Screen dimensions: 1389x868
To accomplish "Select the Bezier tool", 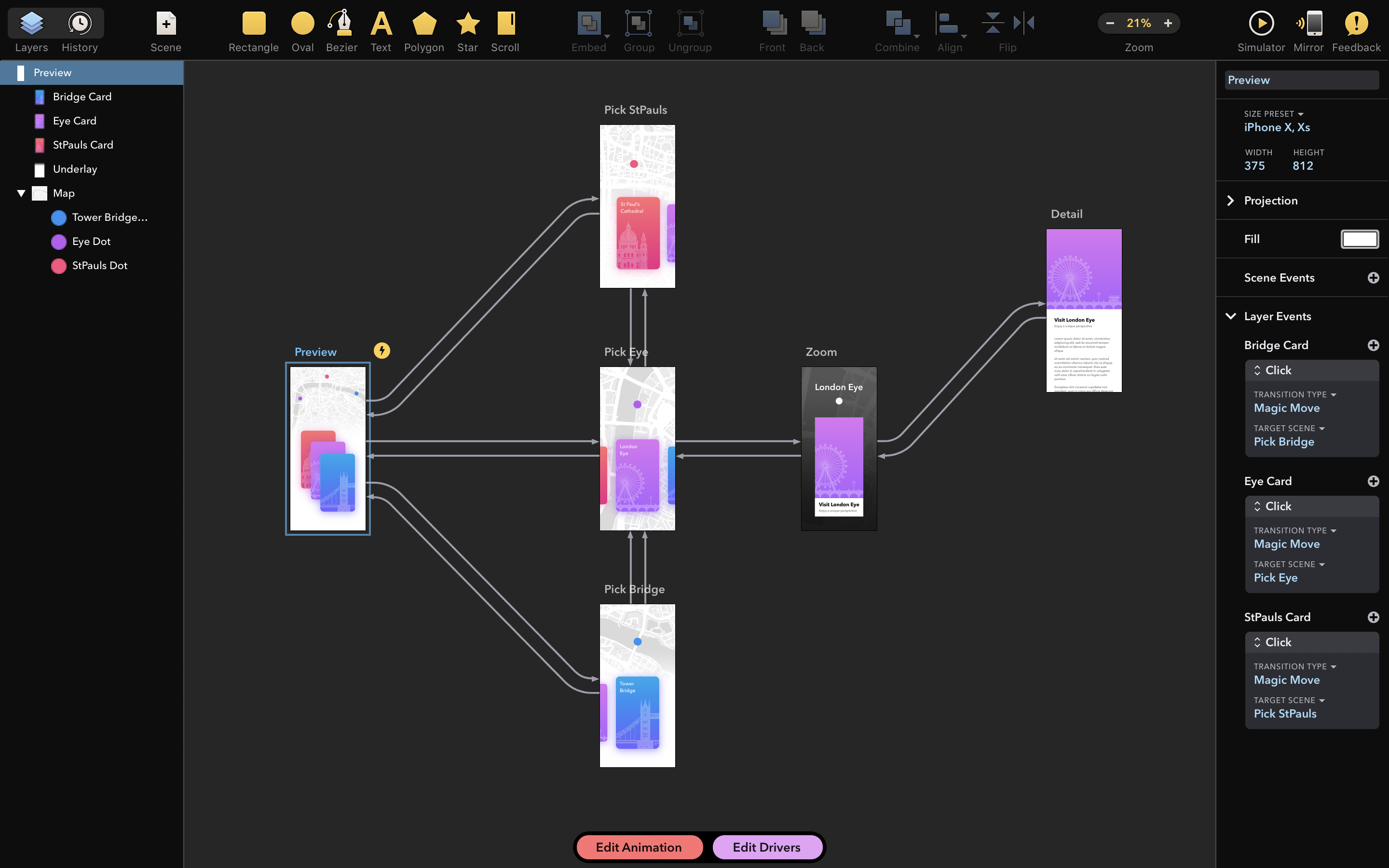I will (x=341, y=30).
